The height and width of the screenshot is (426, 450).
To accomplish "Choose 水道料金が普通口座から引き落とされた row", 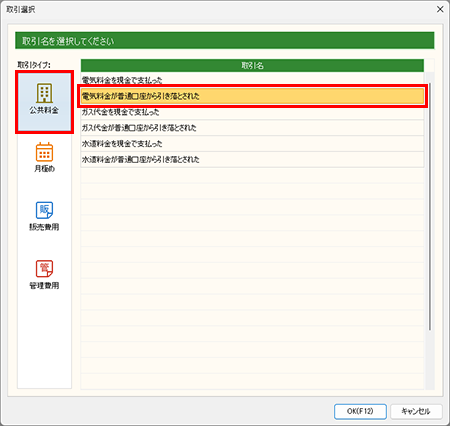I will [x=252, y=159].
